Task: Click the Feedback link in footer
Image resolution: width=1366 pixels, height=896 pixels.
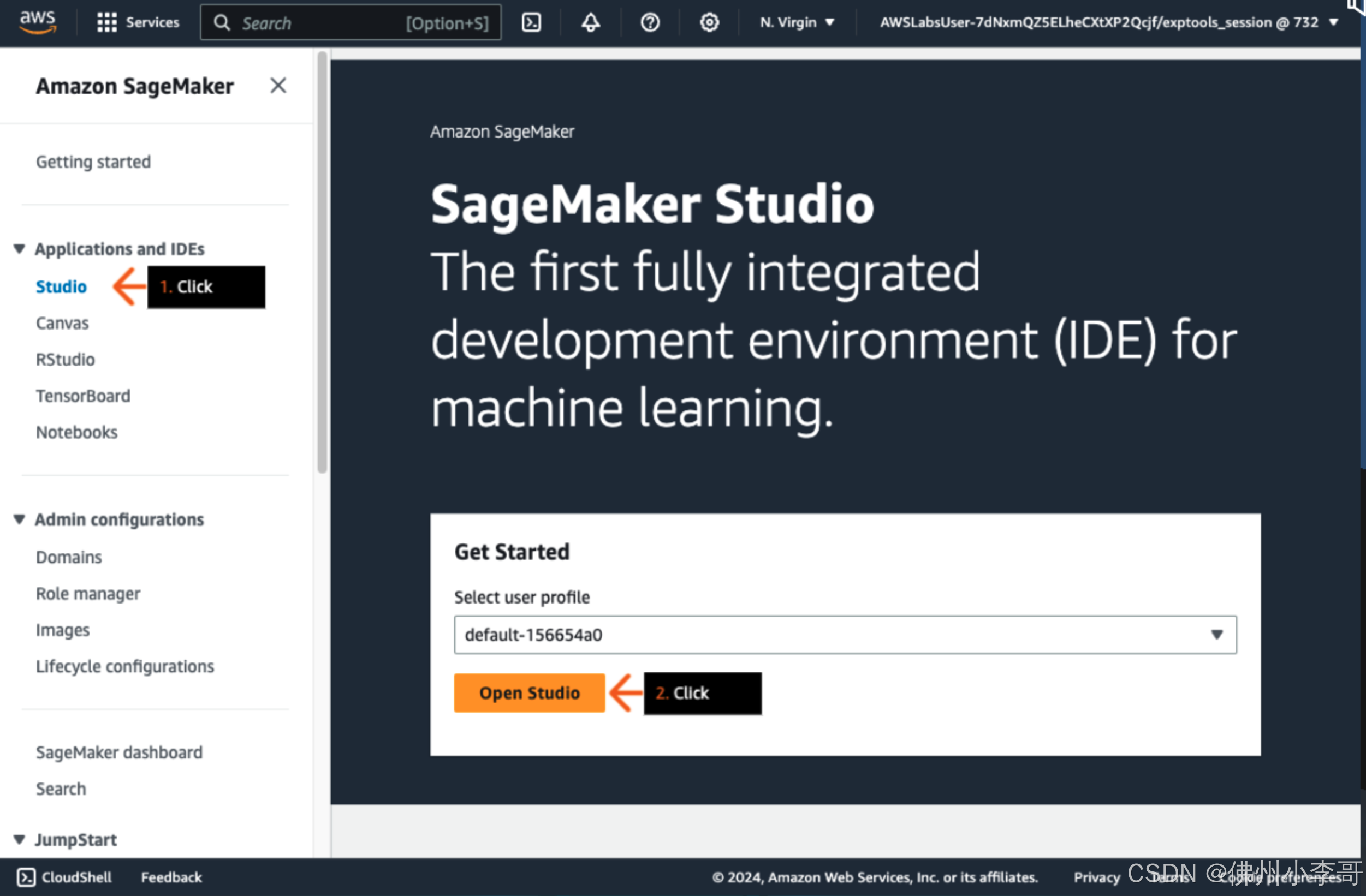Action: pyautogui.click(x=171, y=877)
